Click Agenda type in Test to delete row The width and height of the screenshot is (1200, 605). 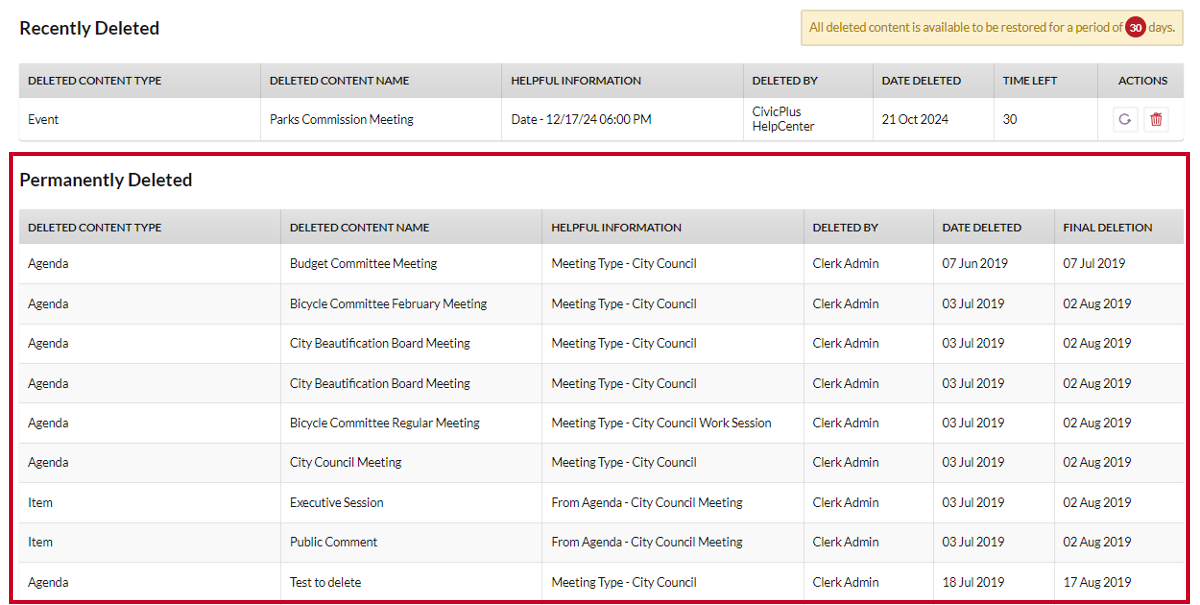tap(48, 582)
